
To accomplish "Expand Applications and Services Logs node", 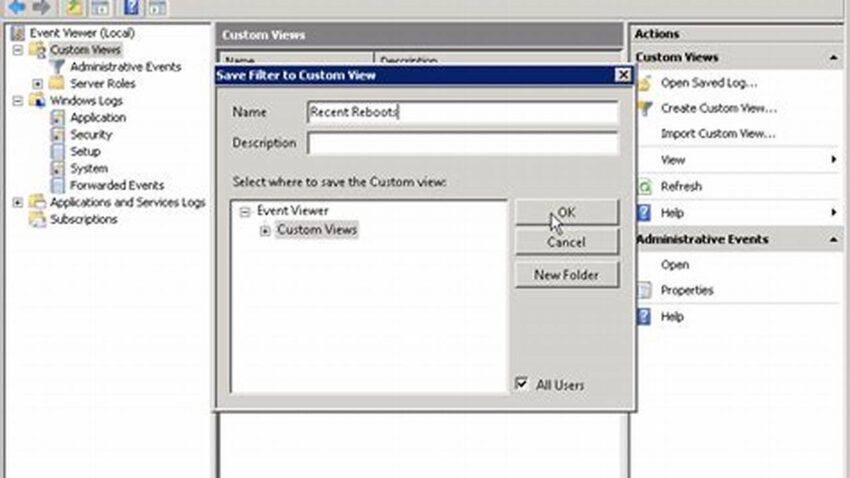I will click(x=18, y=202).
